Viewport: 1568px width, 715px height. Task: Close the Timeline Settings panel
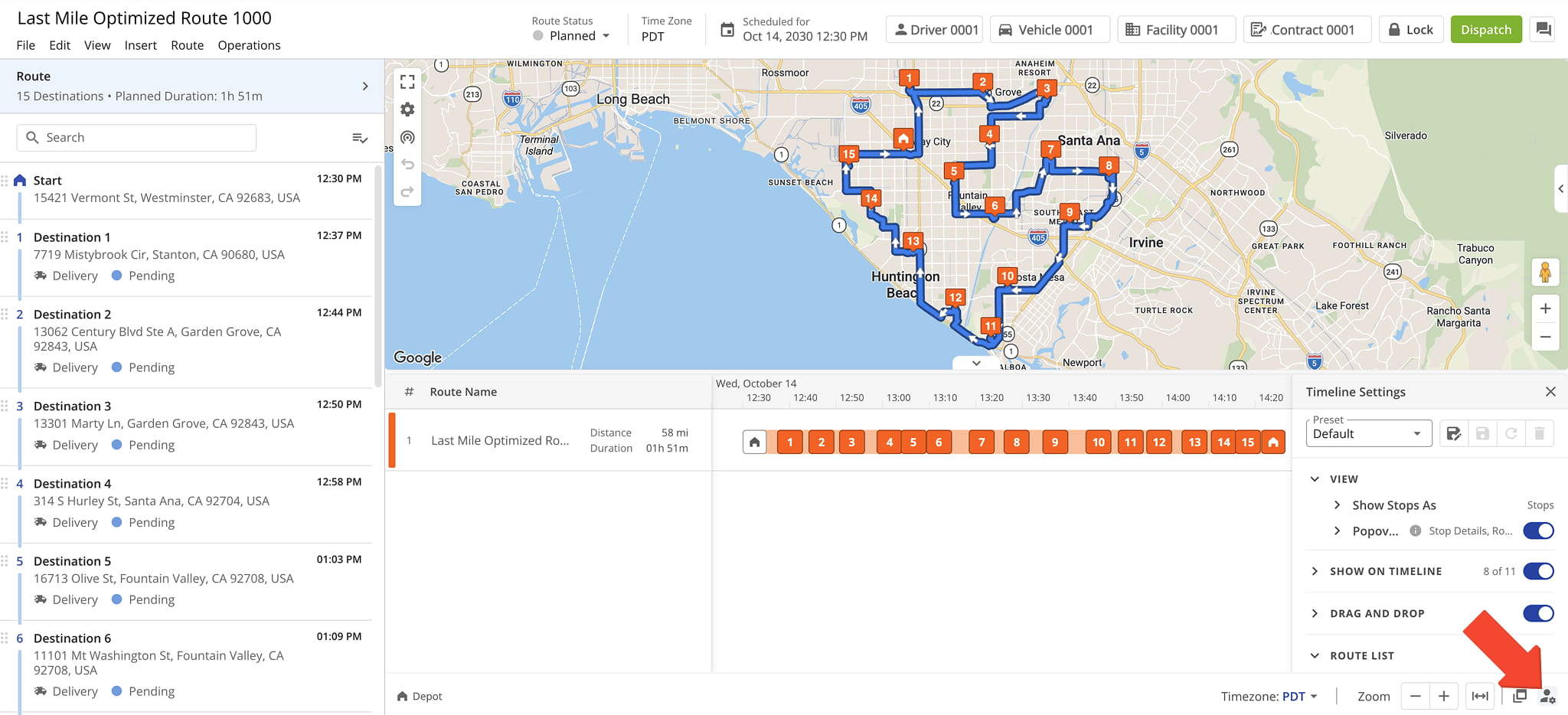point(1550,391)
